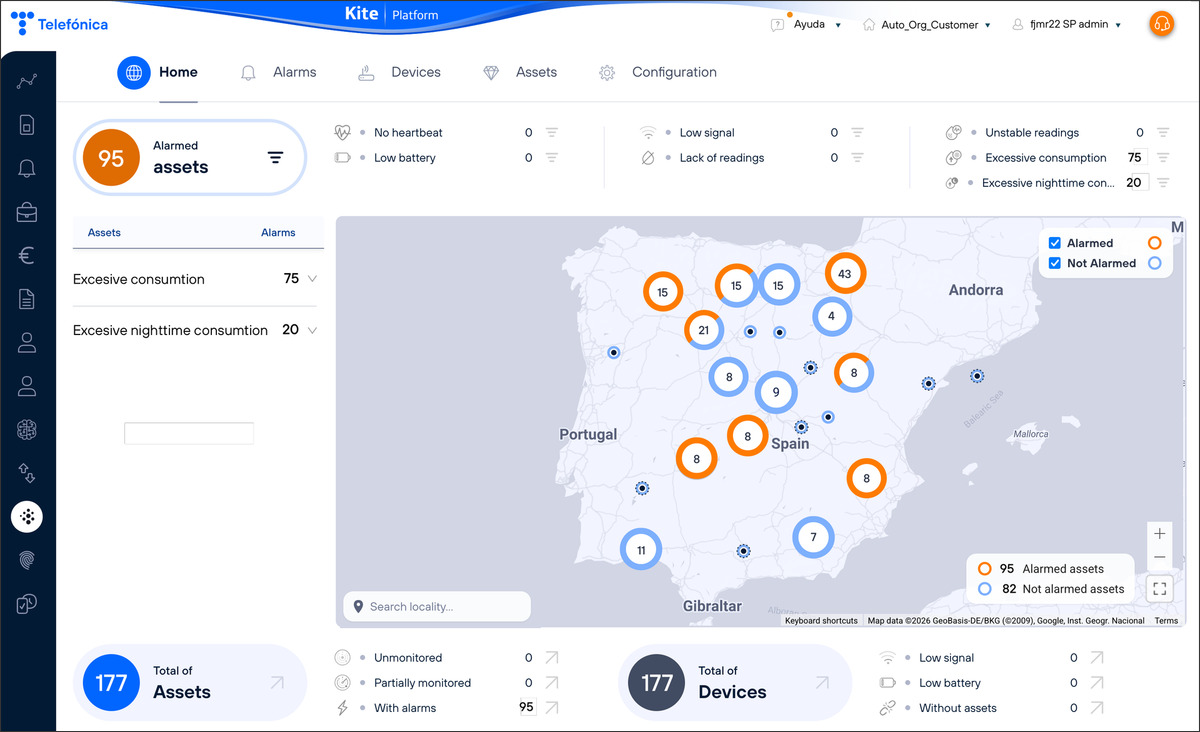Click the empty box below the alarms list

click(x=189, y=433)
